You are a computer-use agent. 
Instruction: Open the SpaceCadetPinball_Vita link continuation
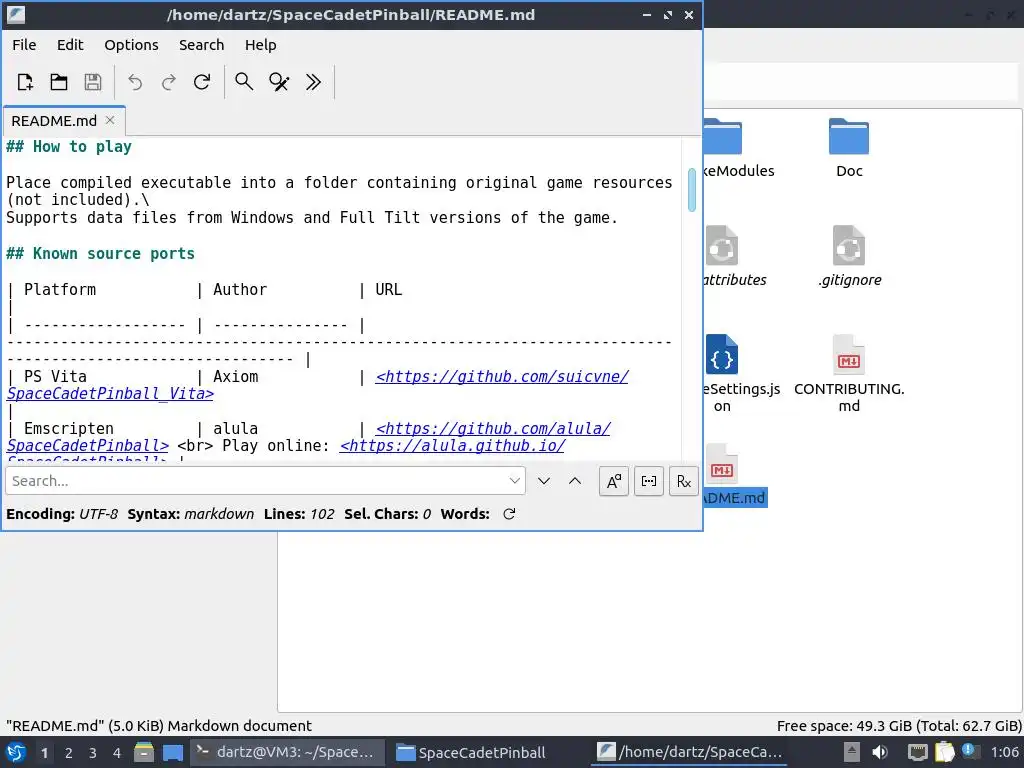[110, 394]
